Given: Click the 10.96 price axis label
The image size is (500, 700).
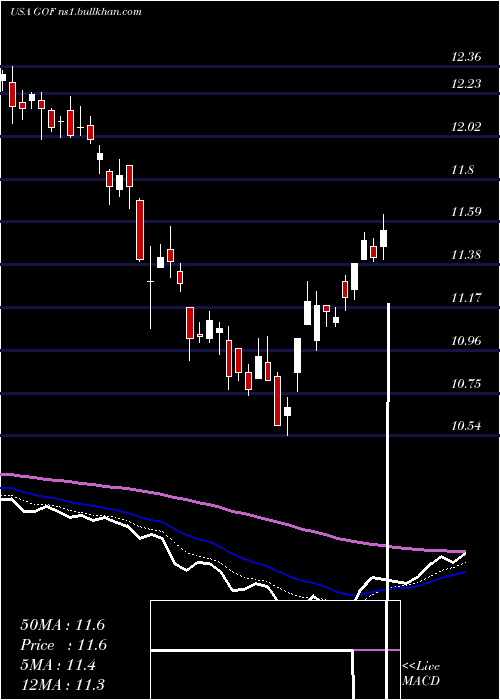Looking at the screenshot, I should tap(466, 341).
